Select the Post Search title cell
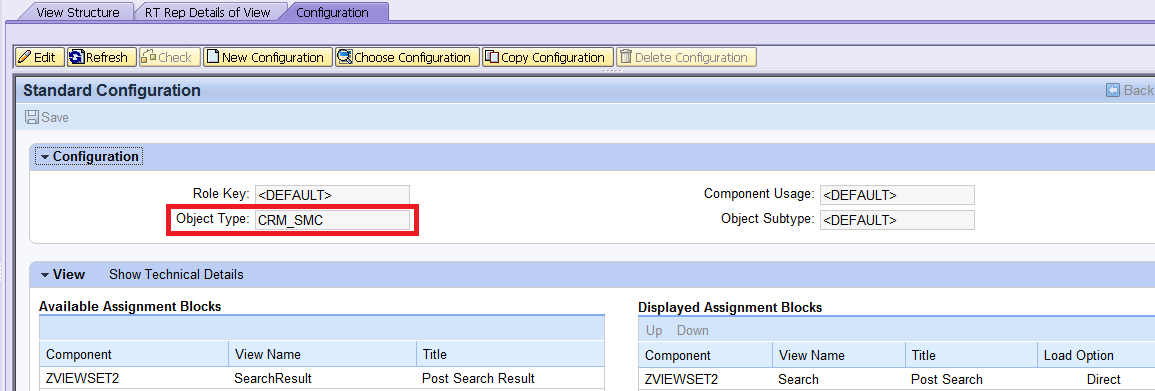Screen dimensions: 1155x391 [971, 379]
